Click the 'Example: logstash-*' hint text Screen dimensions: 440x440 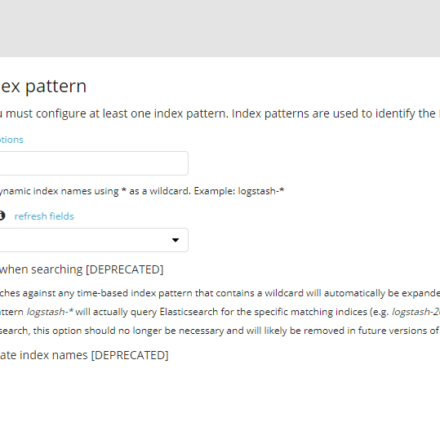point(239,191)
